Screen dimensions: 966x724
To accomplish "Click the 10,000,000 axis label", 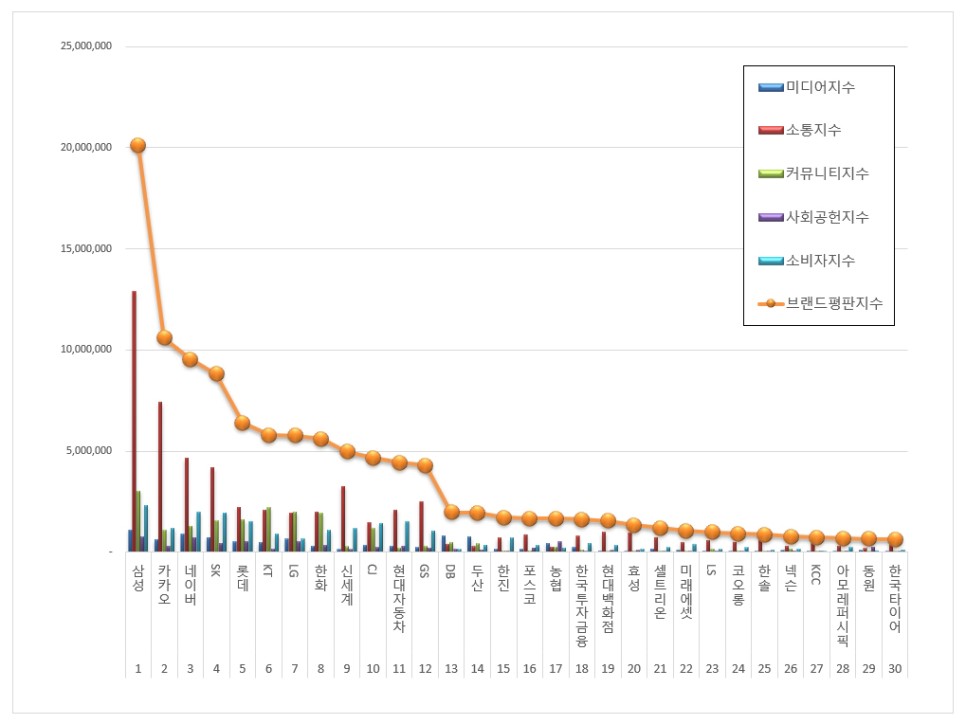I will click(x=86, y=349).
